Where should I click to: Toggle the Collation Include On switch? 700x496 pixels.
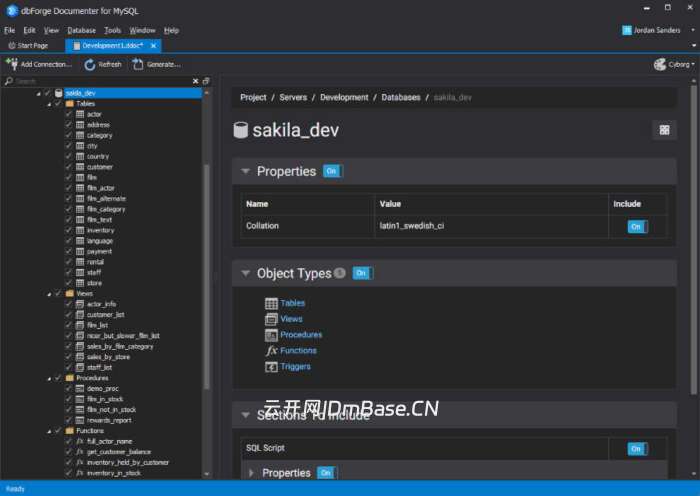637,227
